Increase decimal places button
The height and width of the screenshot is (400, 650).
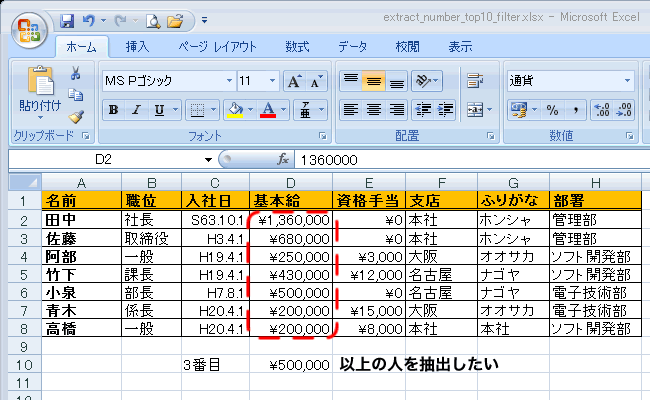point(602,110)
